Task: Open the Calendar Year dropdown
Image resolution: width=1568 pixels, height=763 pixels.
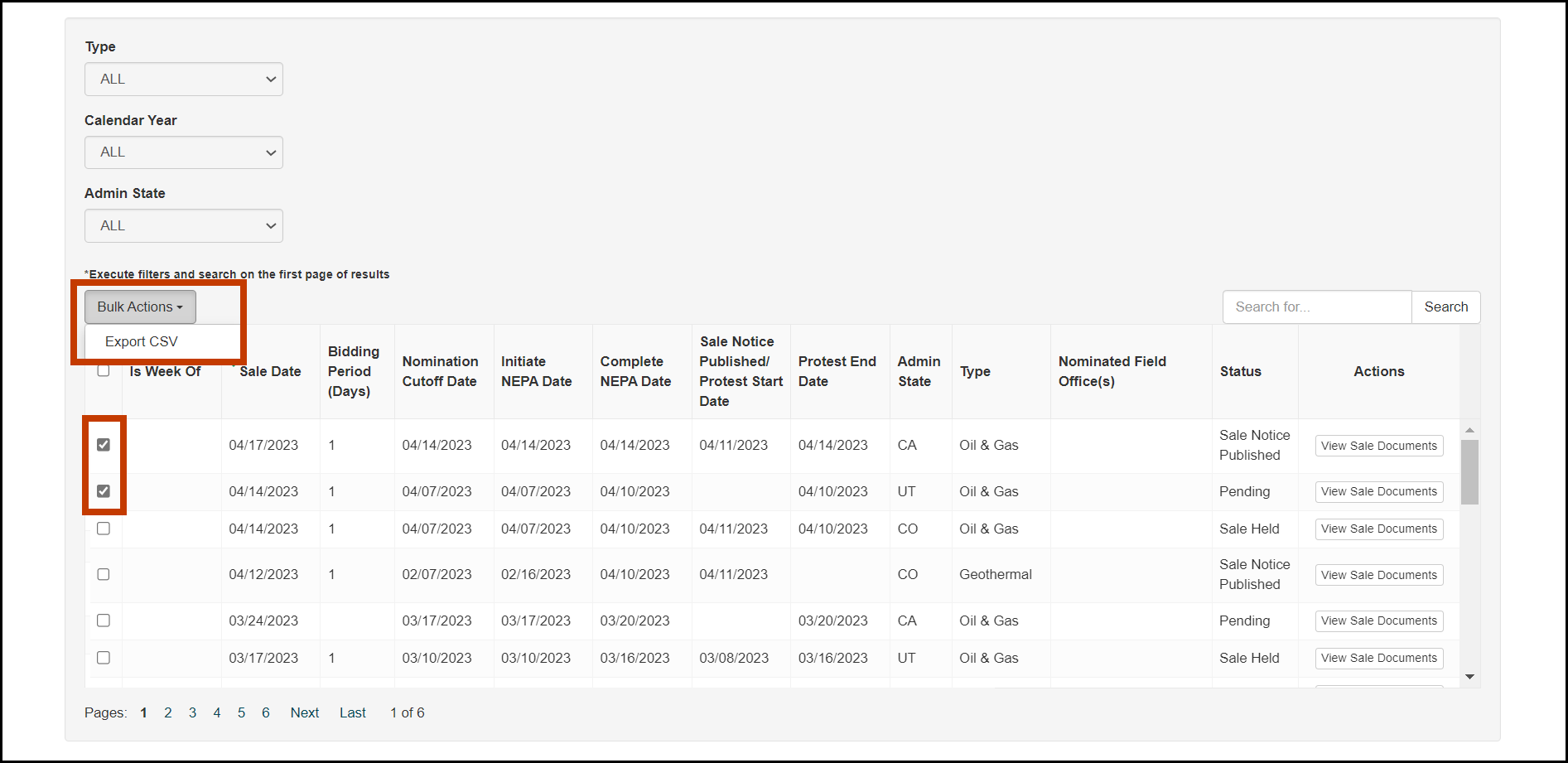Action: click(183, 152)
